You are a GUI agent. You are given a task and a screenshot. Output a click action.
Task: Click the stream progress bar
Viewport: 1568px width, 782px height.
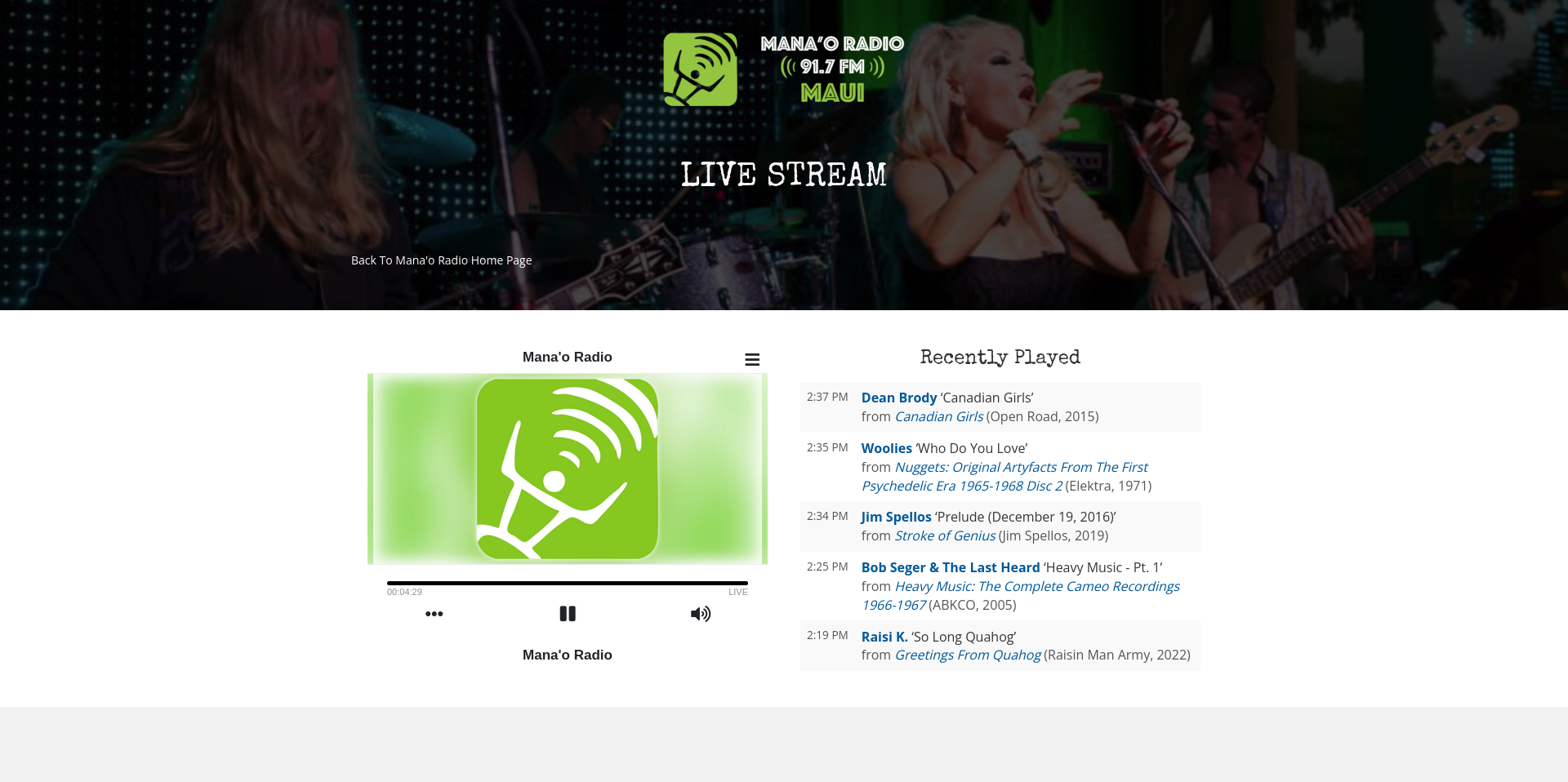[x=568, y=583]
